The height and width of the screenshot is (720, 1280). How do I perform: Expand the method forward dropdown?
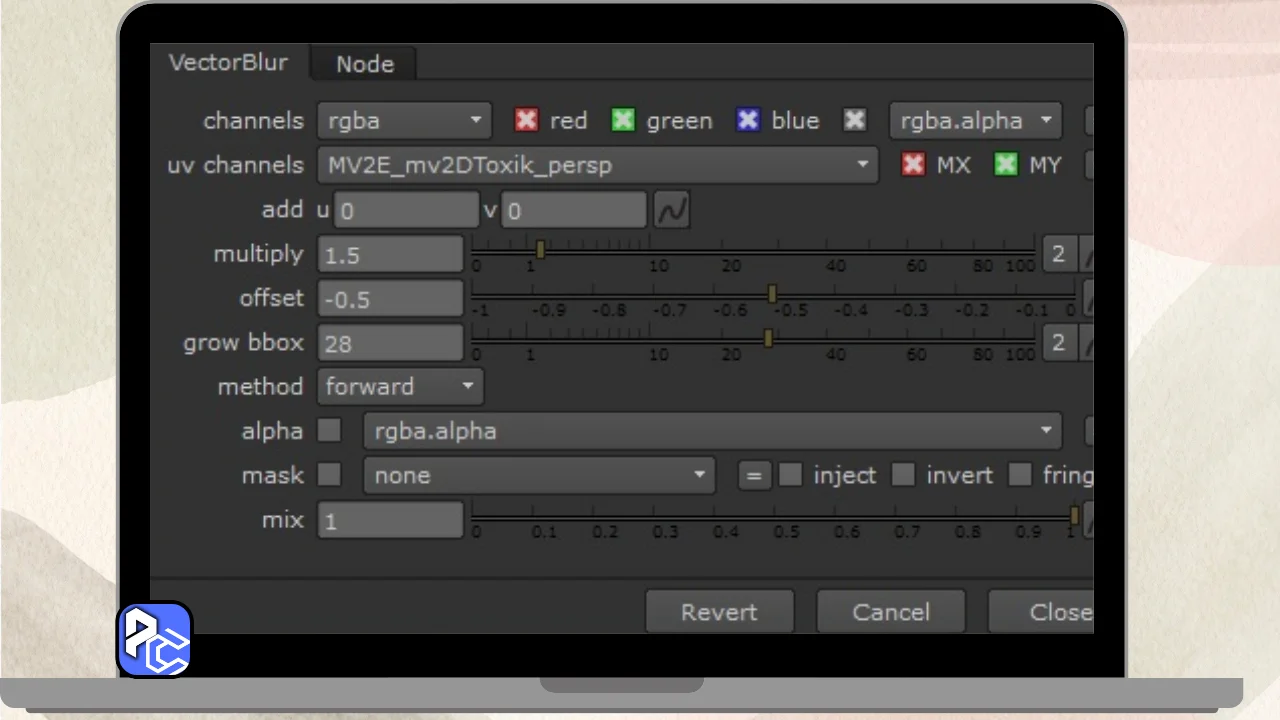click(399, 387)
